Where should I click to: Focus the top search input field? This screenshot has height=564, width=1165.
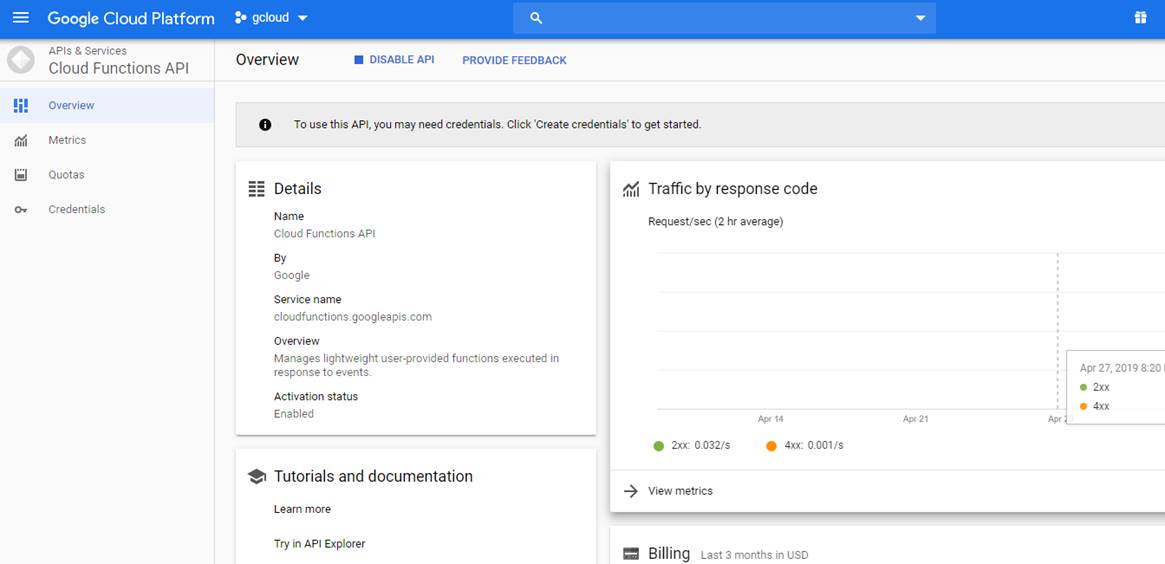click(724, 18)
